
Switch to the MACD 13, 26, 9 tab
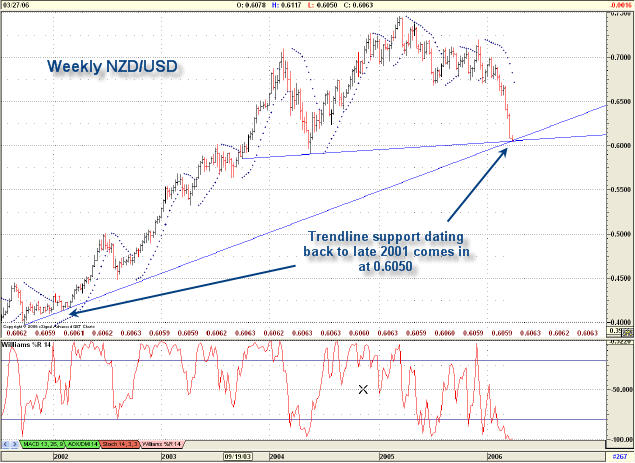click(43, 444)
